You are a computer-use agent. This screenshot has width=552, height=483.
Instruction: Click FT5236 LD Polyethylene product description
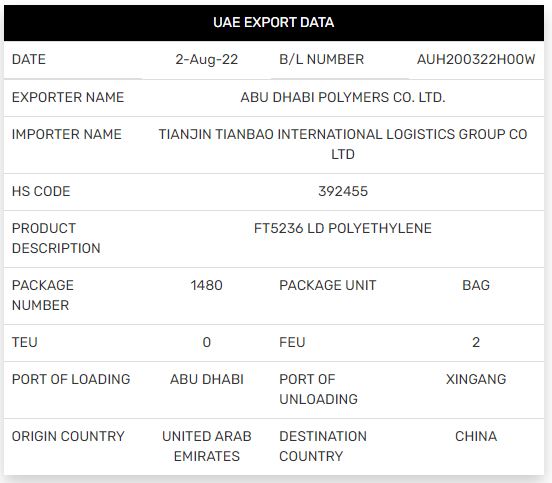(343, 228)
